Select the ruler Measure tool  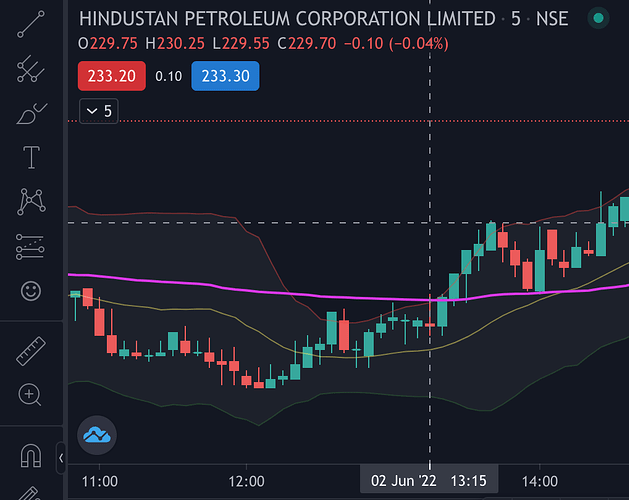(x=31, y=350)
